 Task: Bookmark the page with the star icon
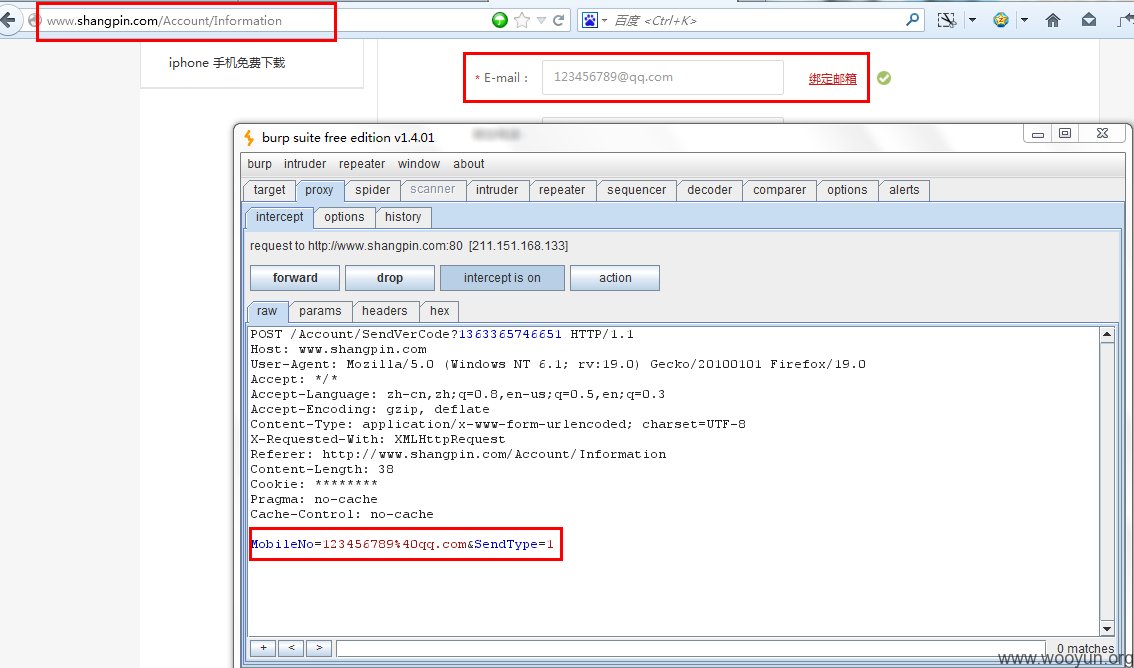pyautogui.click(x=521, y=20)
